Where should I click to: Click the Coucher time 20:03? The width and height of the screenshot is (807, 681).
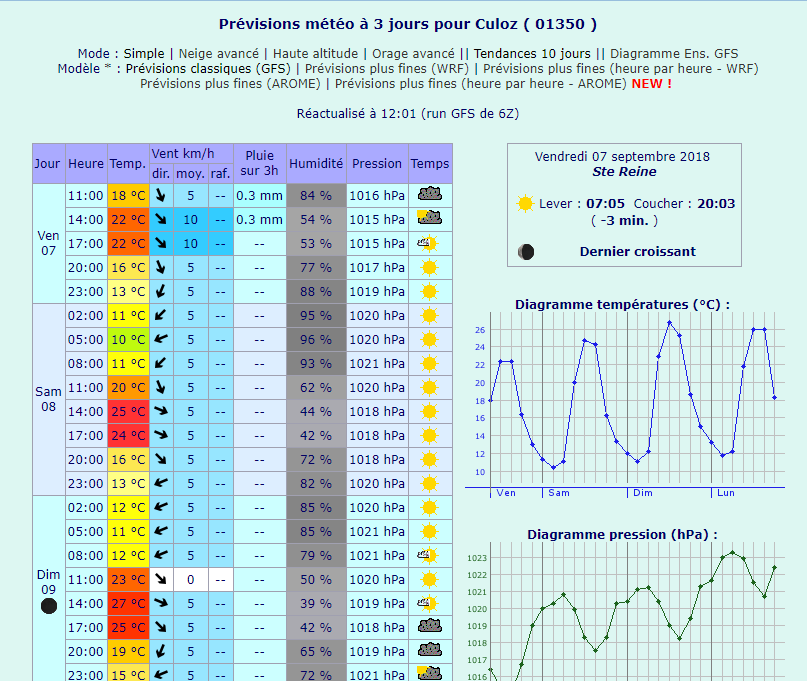716,204
